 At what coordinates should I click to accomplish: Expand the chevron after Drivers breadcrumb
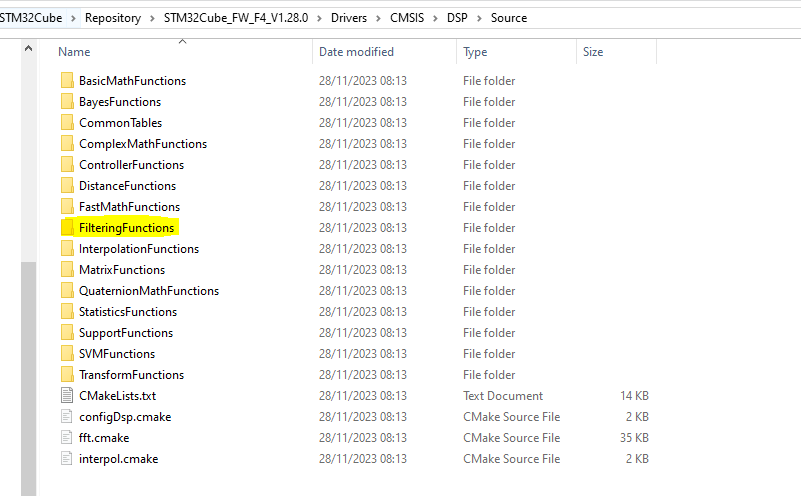tap(379, 18)
